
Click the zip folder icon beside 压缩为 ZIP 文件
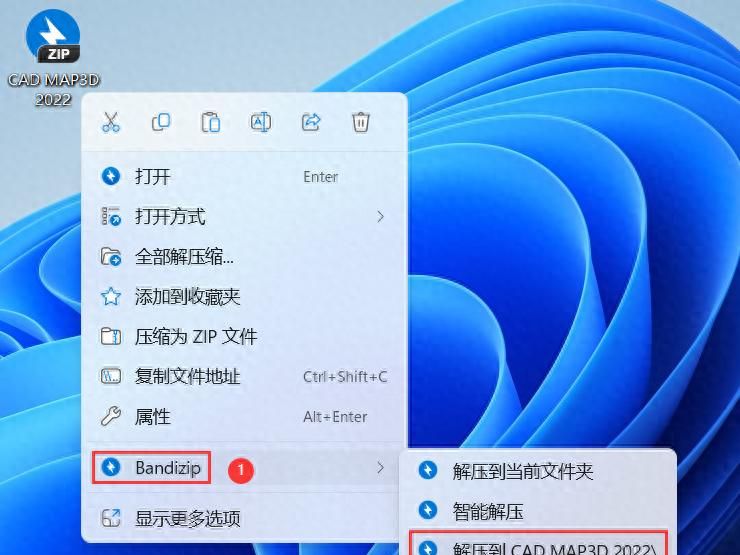click(x=111, y=336)
